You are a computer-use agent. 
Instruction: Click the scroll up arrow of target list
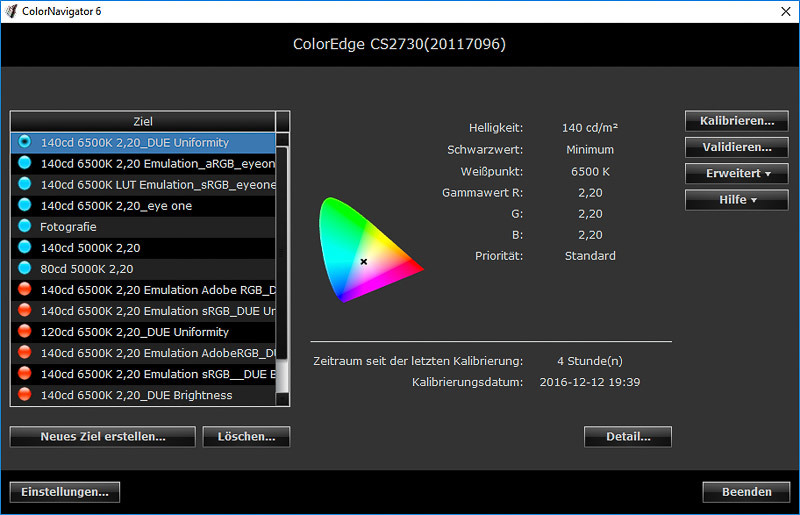click(282, 139)
